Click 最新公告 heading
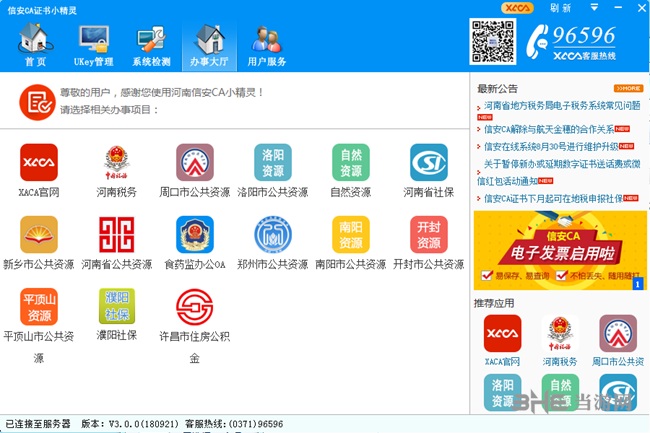 [x=497, y=88]
